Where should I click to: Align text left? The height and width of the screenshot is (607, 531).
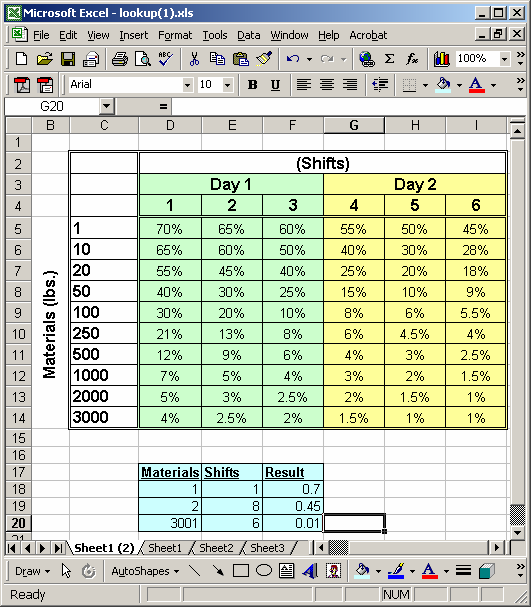click(304, 85)
